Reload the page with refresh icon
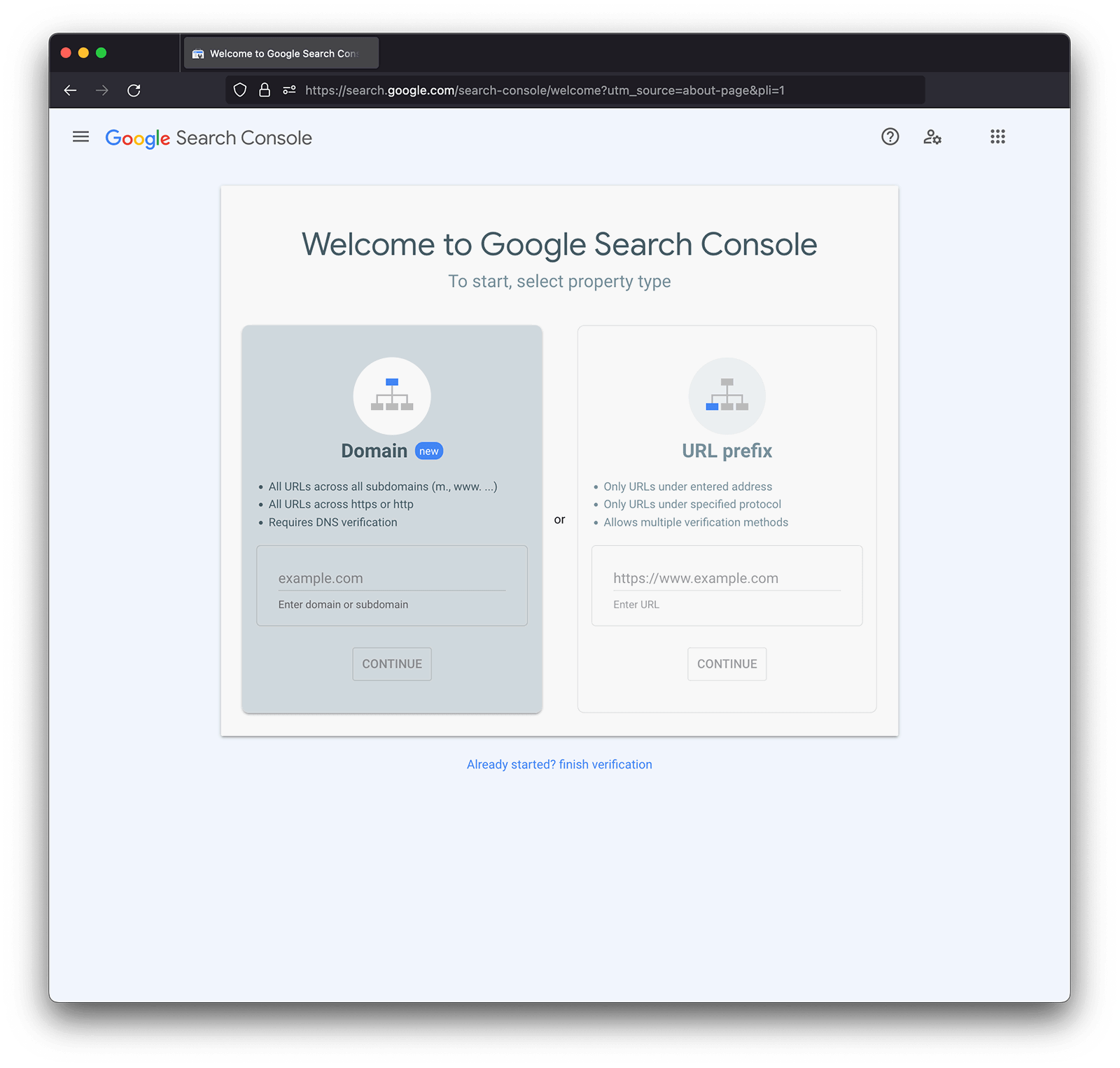 [134, 90]
